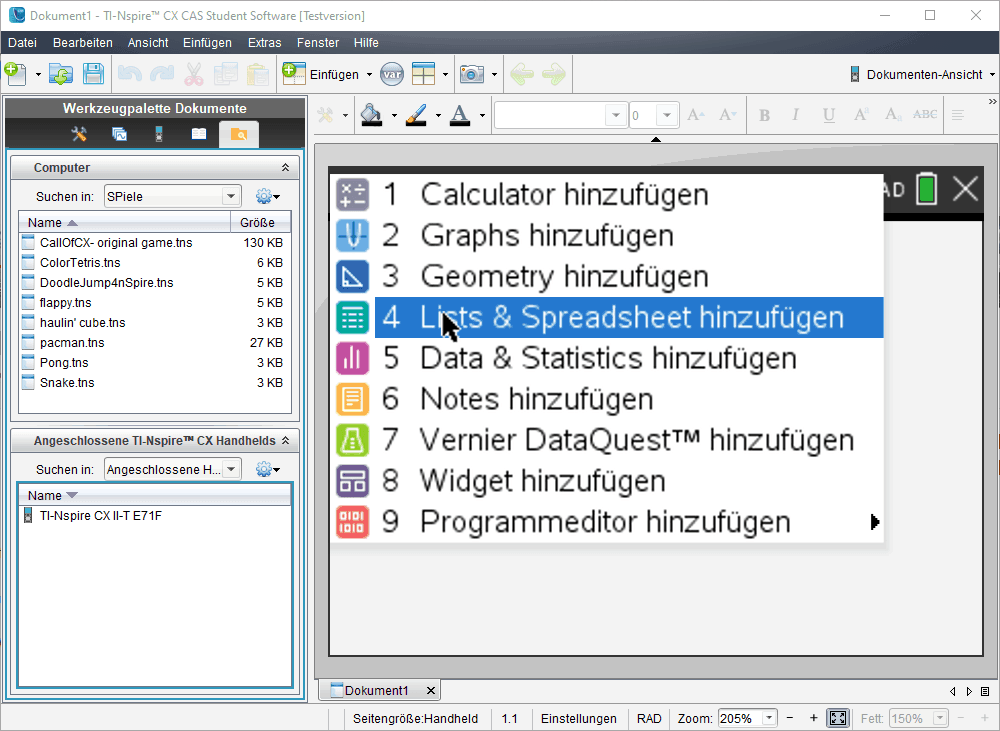Select TI-Nspire CX II-T E71F handheld

tap(100, 515)
